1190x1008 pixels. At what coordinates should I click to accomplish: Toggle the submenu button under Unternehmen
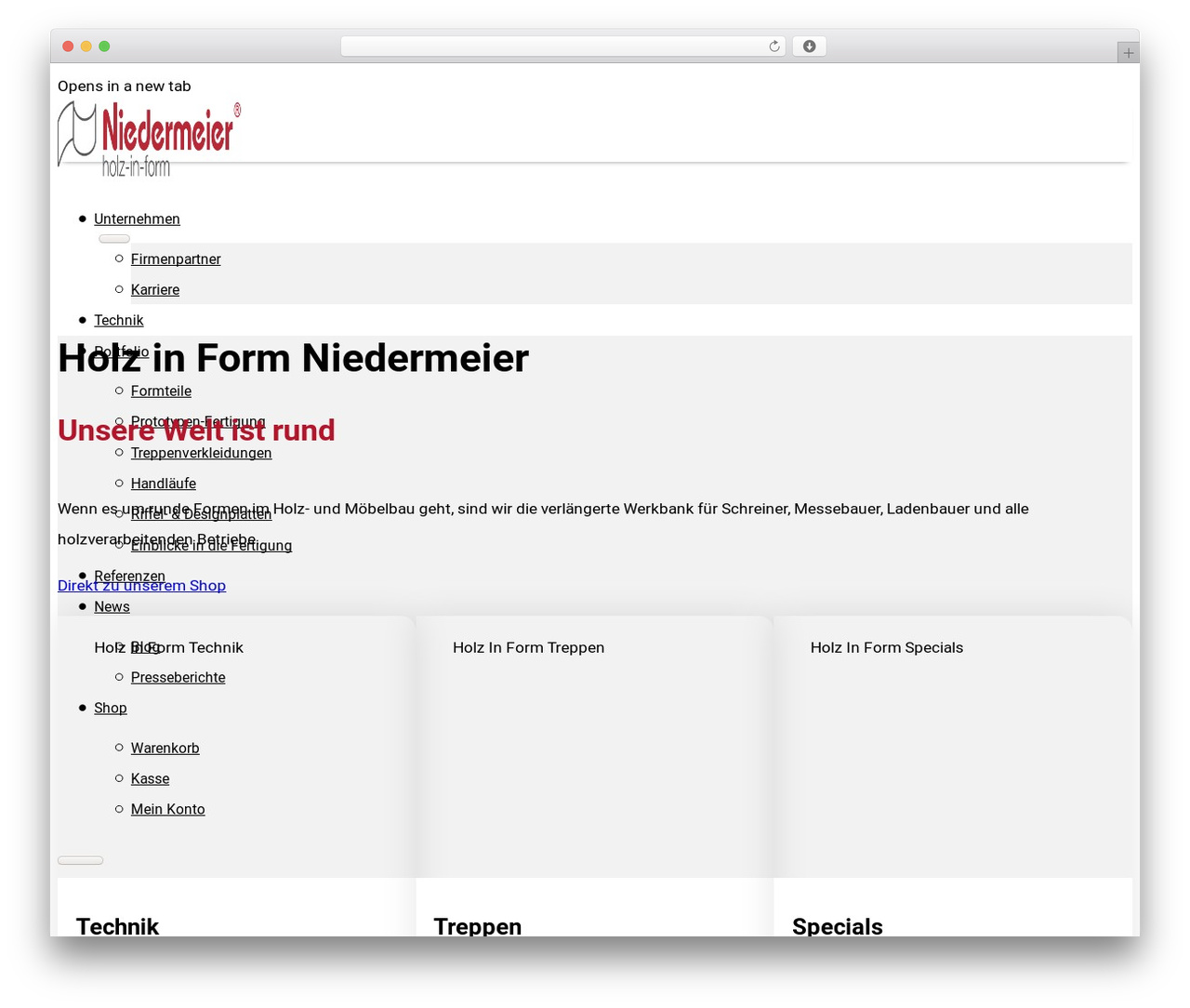click(x=114, y=239)
